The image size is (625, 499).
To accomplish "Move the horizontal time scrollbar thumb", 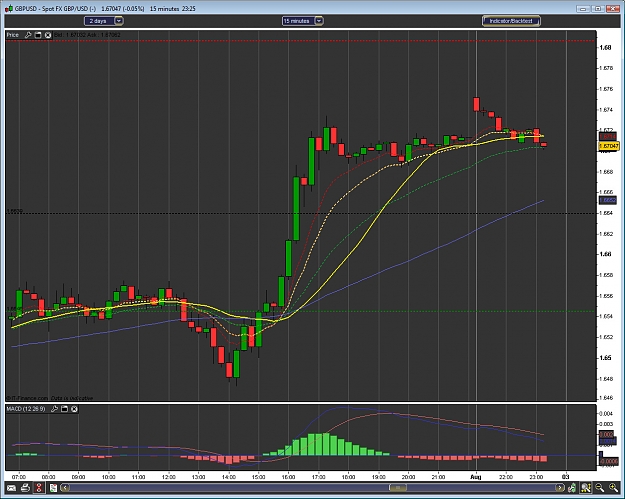I will tap(398, 487).
